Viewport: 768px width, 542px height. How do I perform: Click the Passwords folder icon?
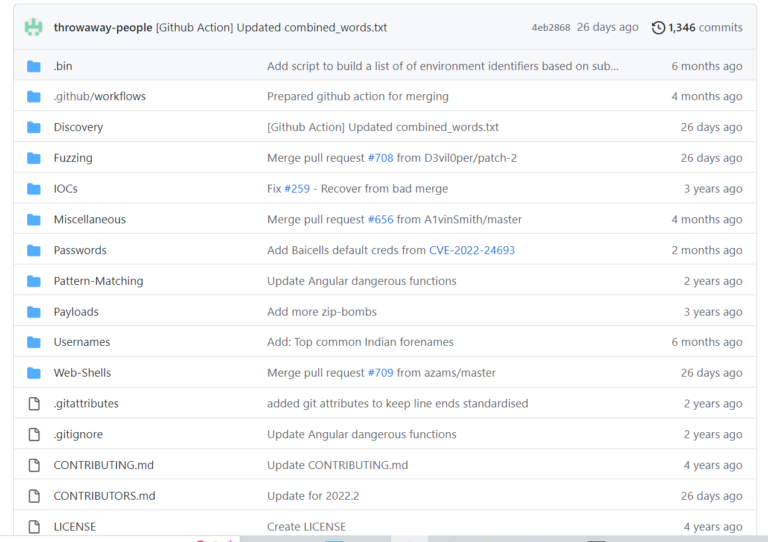click(x=34, y=250)
